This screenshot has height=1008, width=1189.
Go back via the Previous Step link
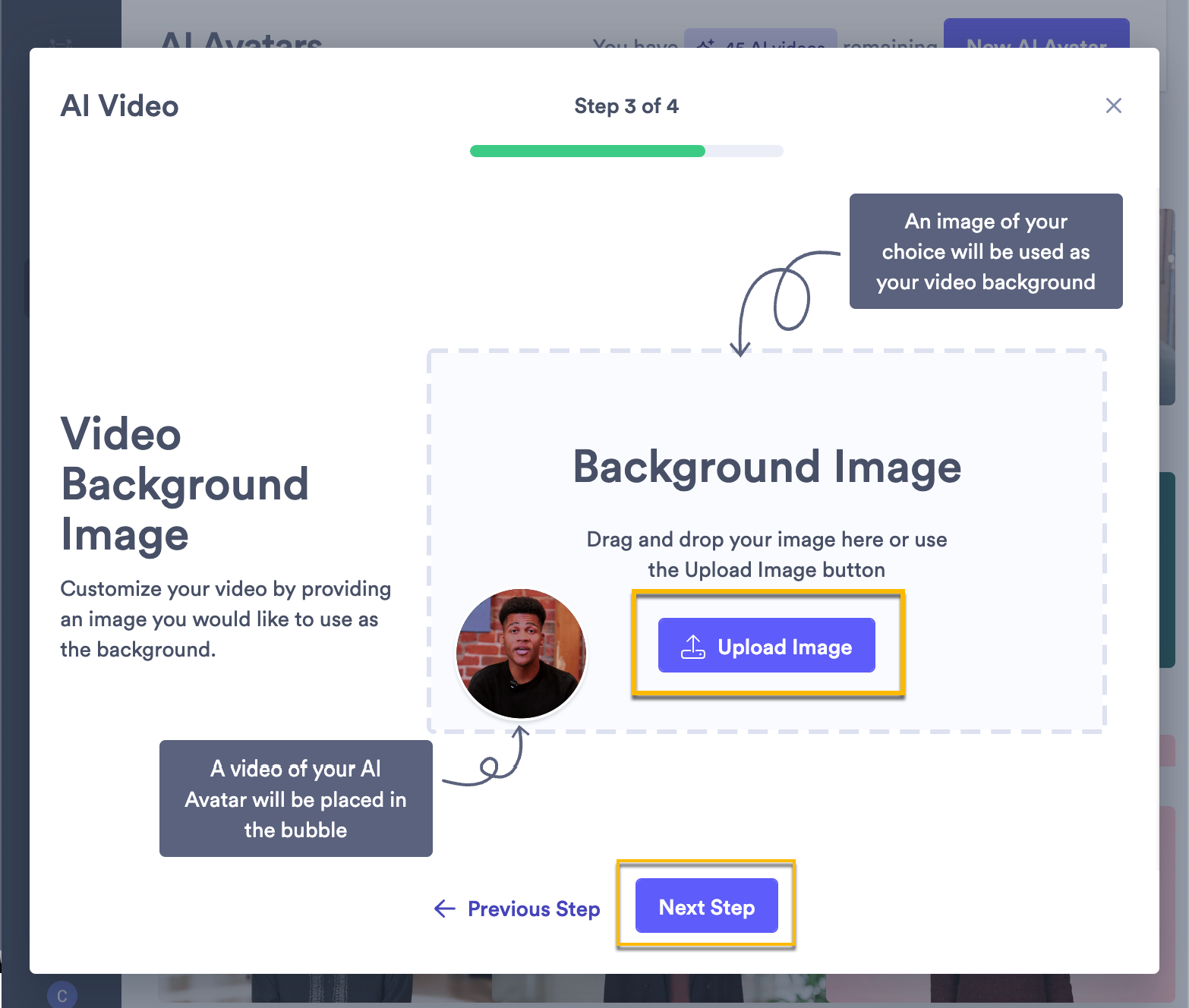(x=534, y=909)
